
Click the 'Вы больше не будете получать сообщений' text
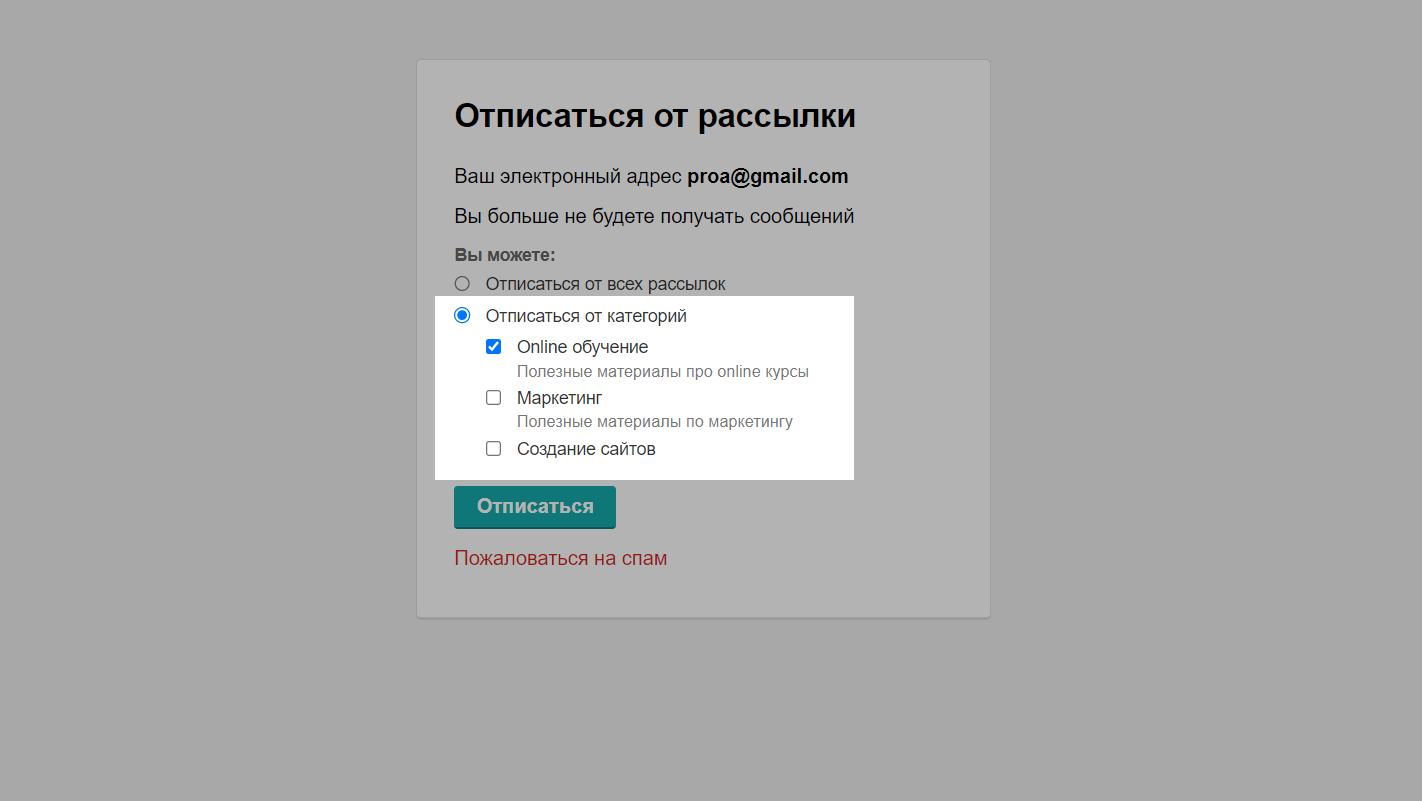point(654,216)
